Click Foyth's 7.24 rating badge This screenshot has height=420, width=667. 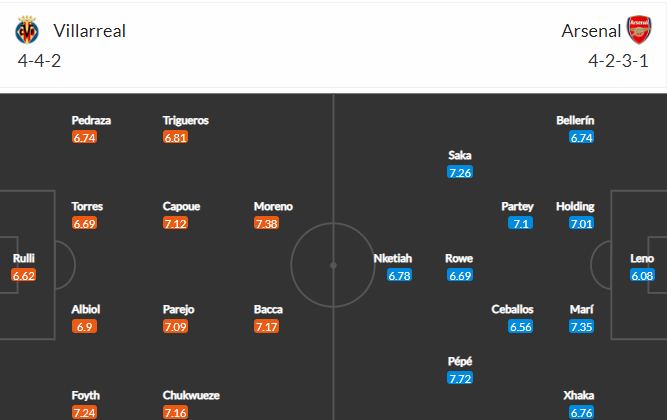[84, 413]
